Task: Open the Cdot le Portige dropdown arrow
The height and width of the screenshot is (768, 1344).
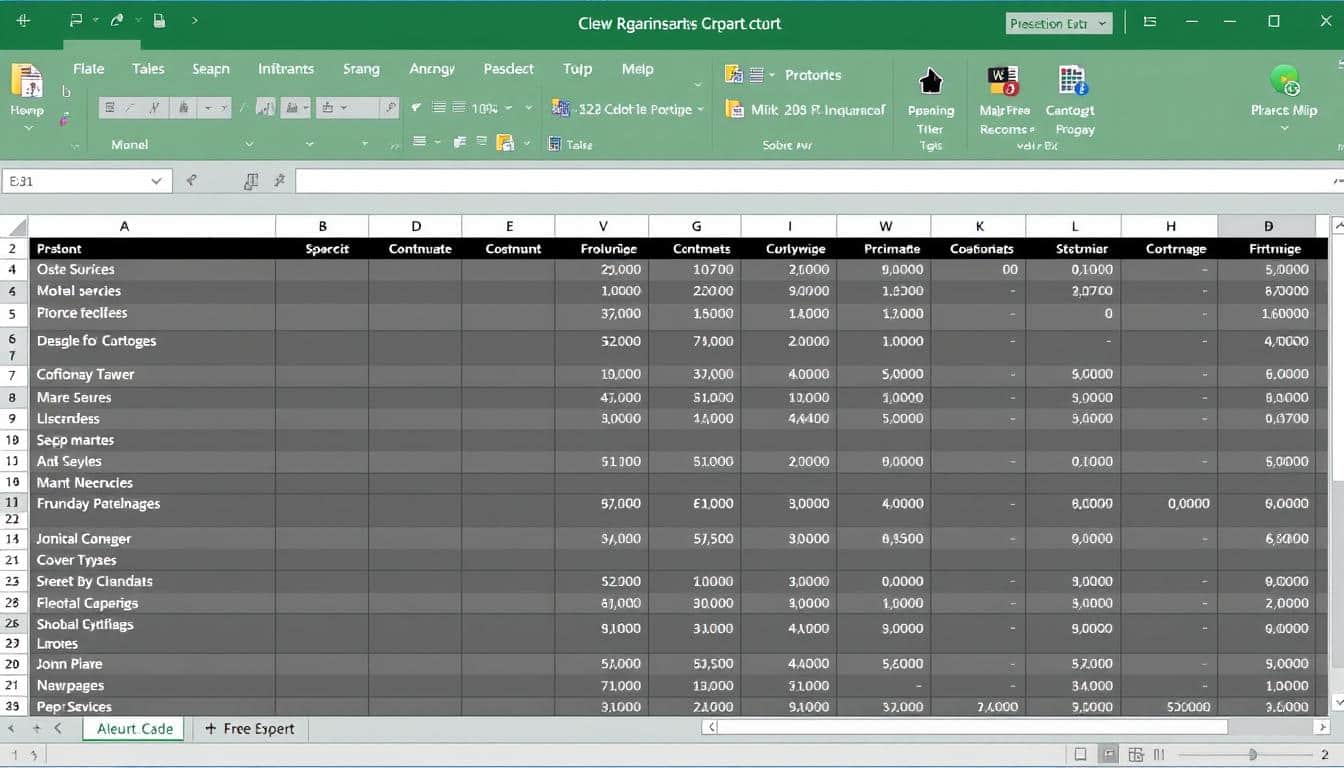Action: click(x=700, y=110)
